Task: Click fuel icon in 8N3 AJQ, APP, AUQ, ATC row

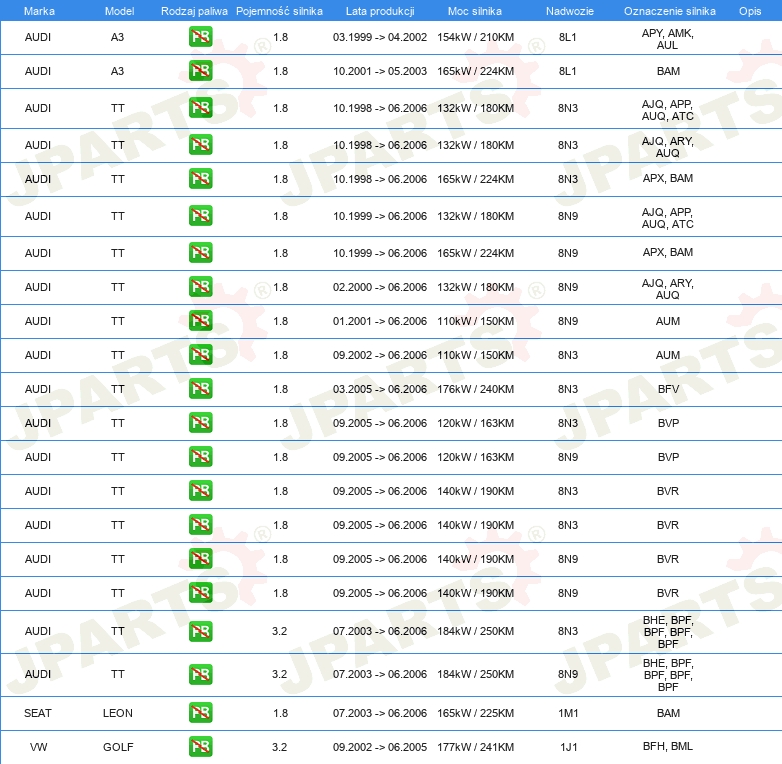Action: (x=200, y=108)
